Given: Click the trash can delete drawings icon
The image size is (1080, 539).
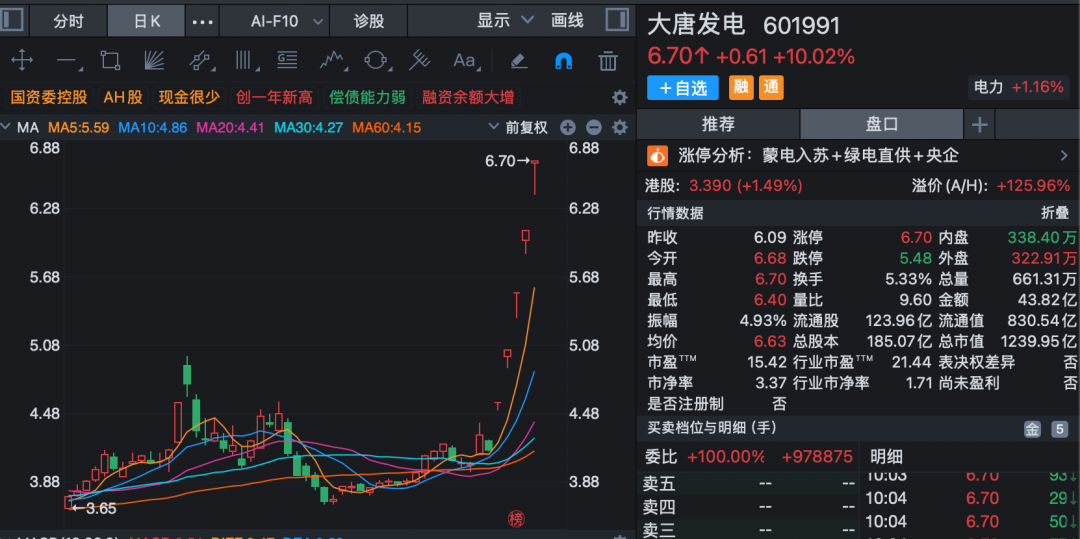Looking at the screenshot, I should point(608,61).
